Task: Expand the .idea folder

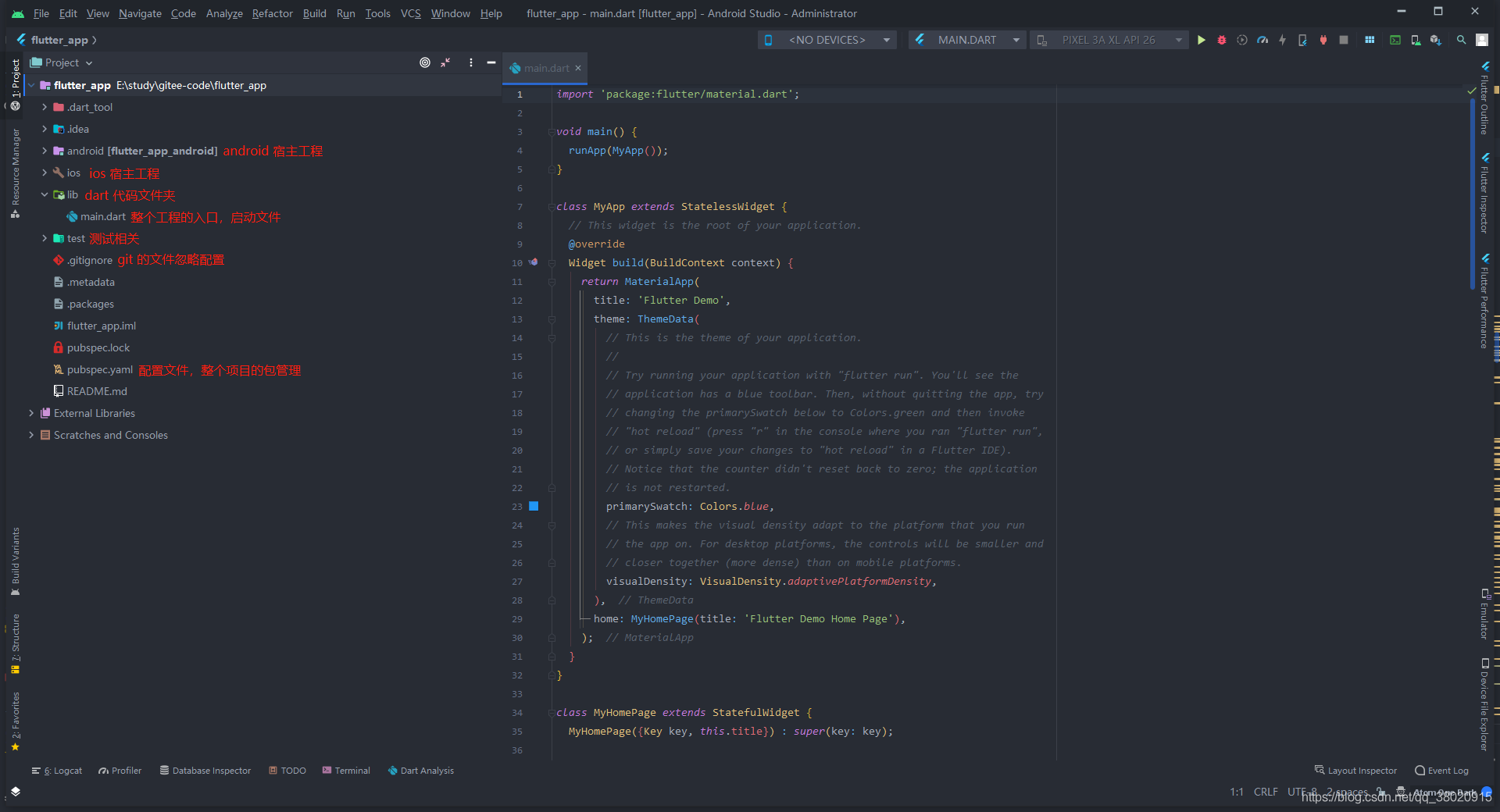Action: [45, 129]
